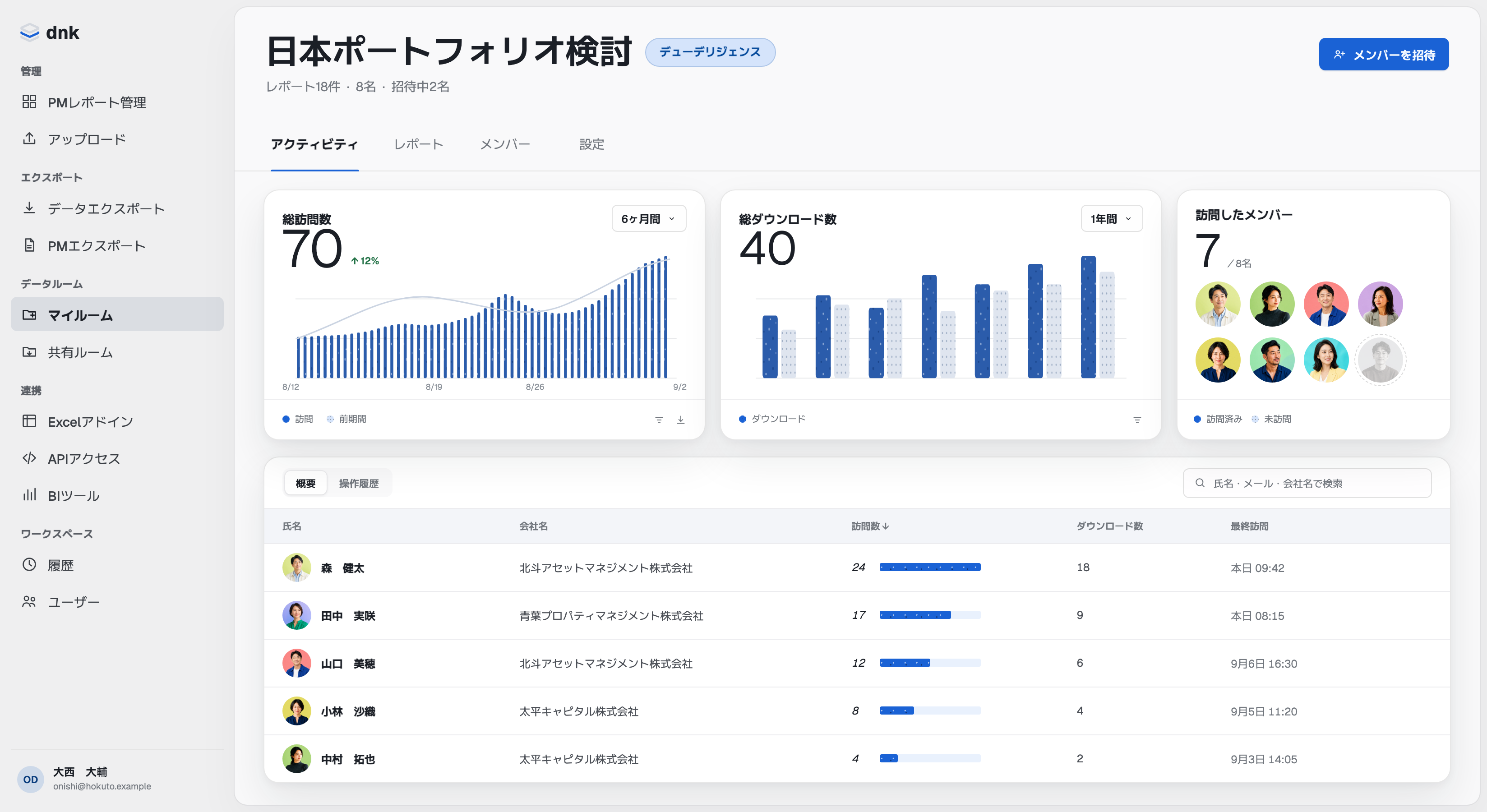The height and width of the screenshot is (812, 1487).
Task: Expand the 1年間 period dropdown
Action: 1111,219
